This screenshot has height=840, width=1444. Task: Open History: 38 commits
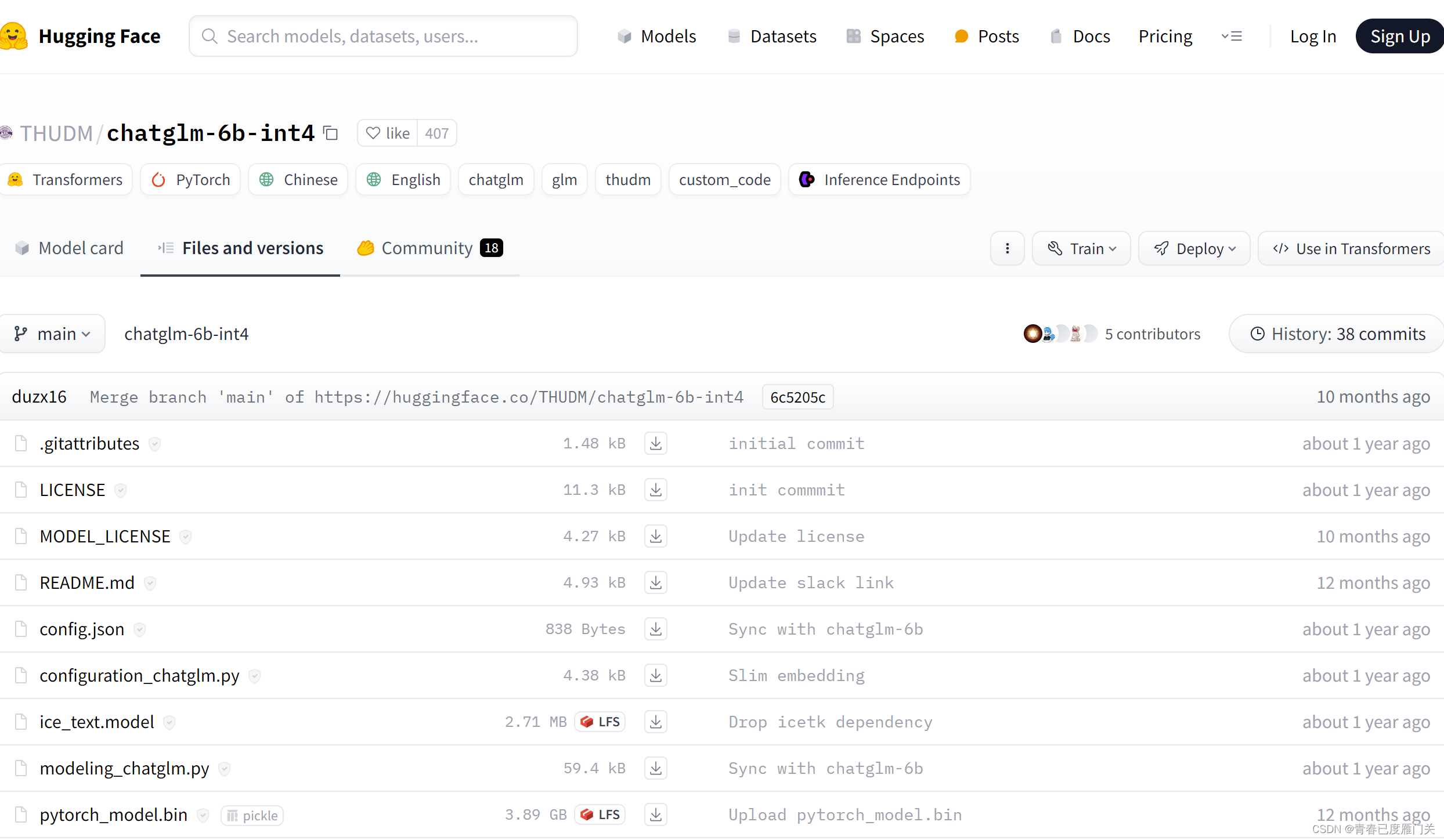1337,334
